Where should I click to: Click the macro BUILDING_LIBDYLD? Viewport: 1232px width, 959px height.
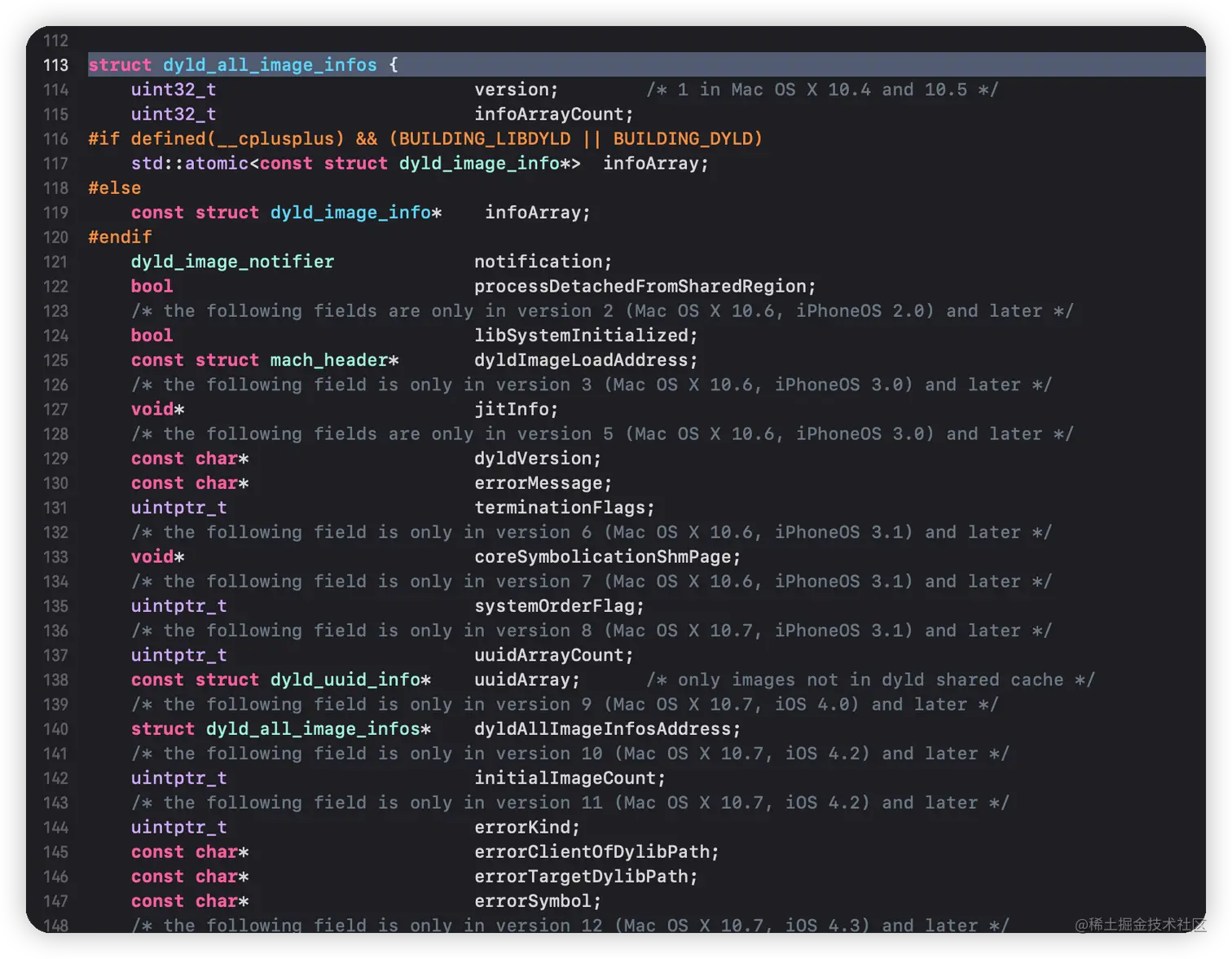(x=485, y=139)
